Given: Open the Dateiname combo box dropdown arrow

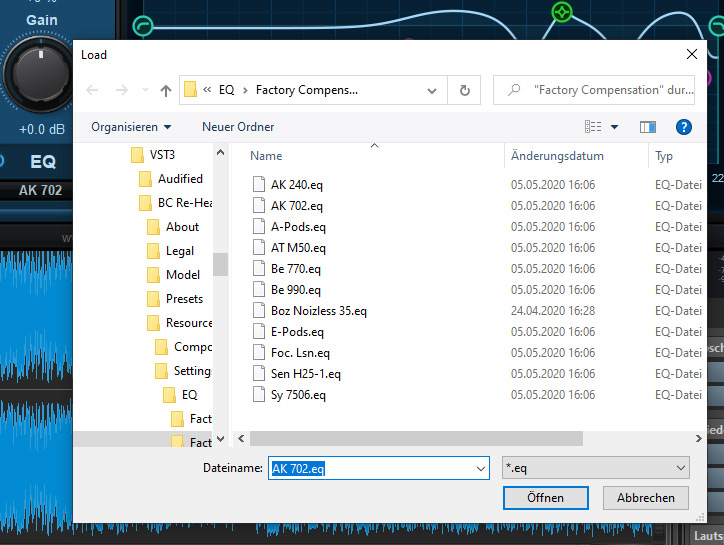Looking at the screenshot, I should coord(480,468).
